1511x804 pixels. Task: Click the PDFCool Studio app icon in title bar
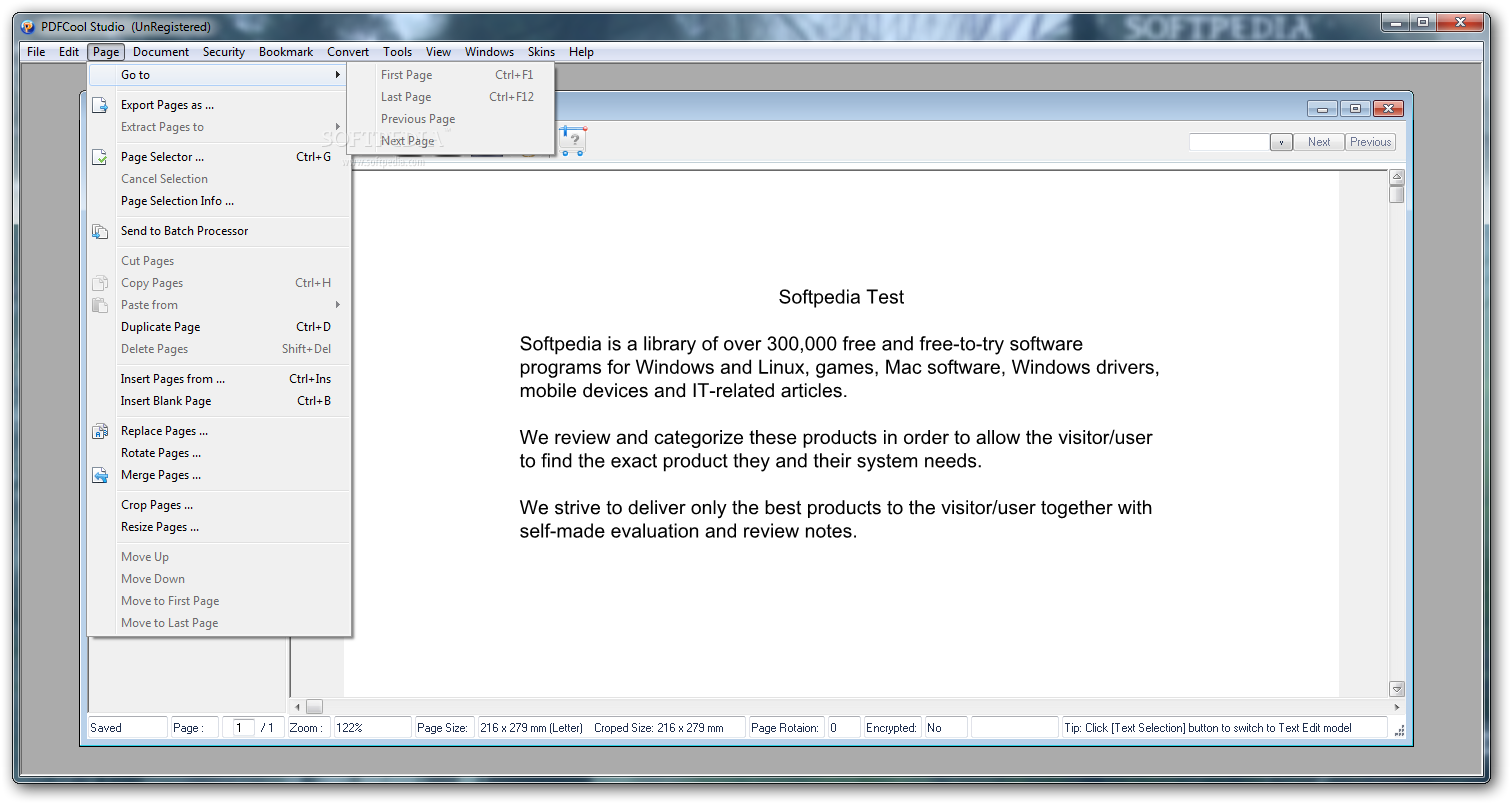(x=28, y=27)
